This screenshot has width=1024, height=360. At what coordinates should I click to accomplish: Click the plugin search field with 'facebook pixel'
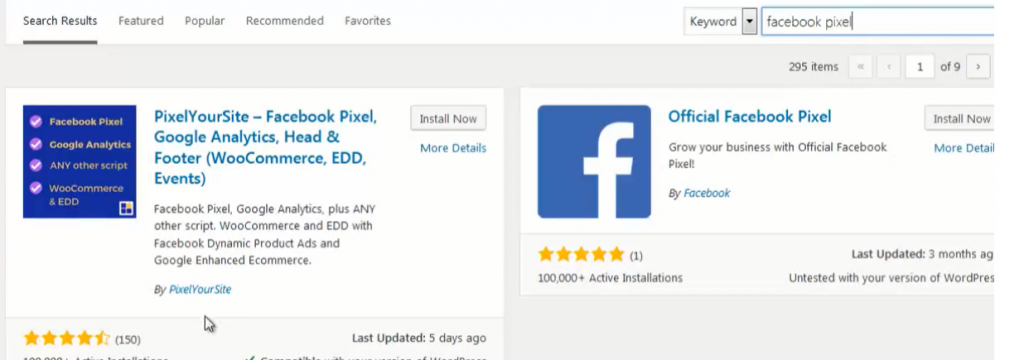(x=877, y=22)
